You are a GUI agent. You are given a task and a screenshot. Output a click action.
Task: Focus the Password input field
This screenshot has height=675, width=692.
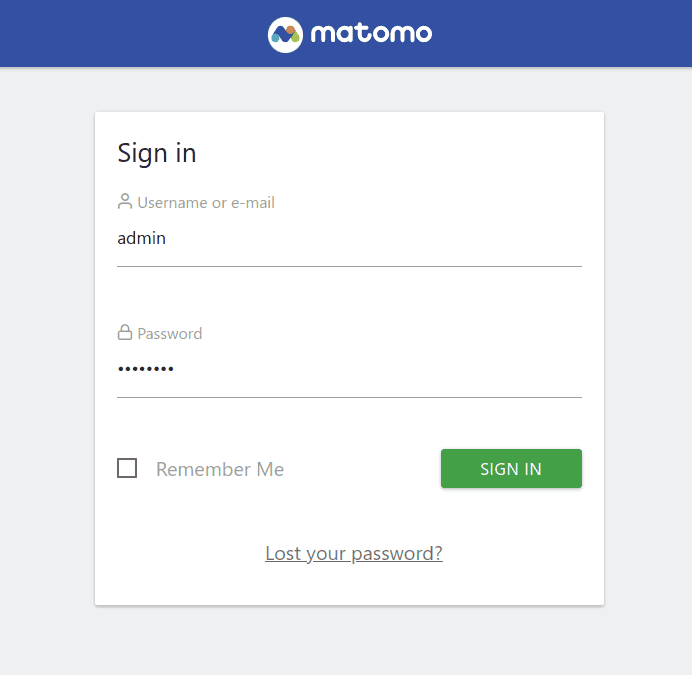click(x=349, y=370)
